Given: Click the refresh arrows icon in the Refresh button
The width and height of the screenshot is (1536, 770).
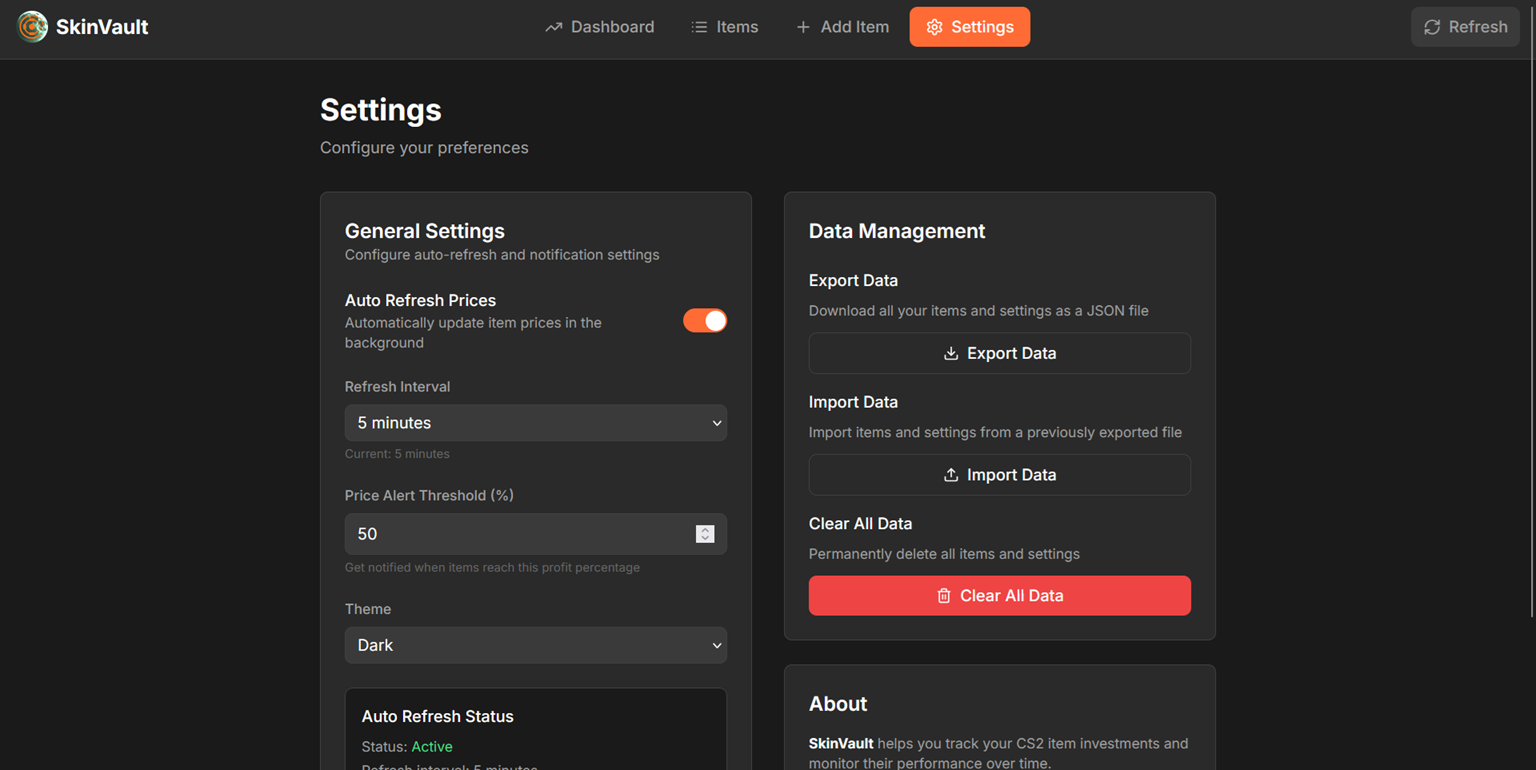Looking at the screenshot, I should 1430,26.
